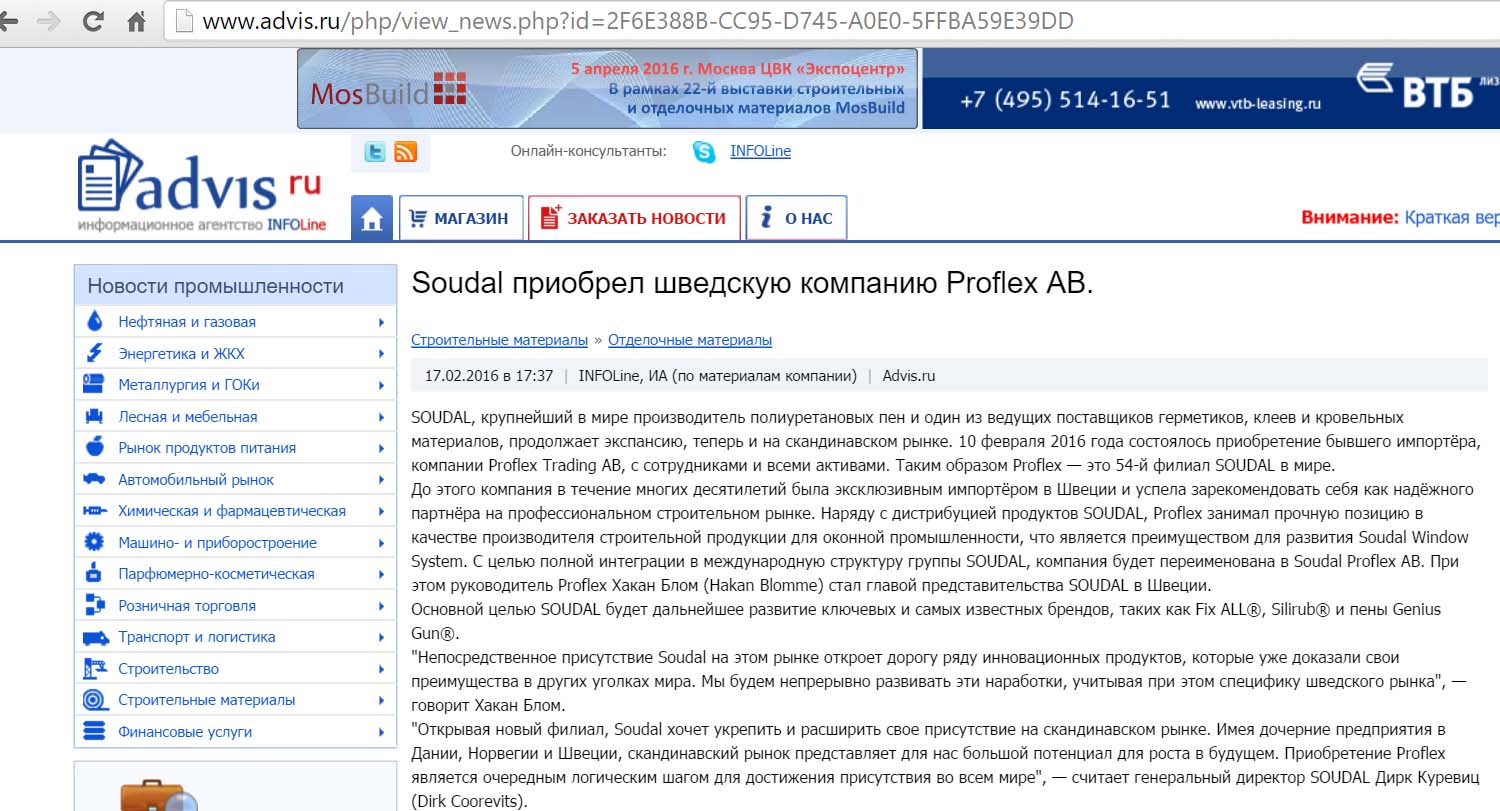Expand the Финансовые услуги submenu arrow

(x=382, y=731)
